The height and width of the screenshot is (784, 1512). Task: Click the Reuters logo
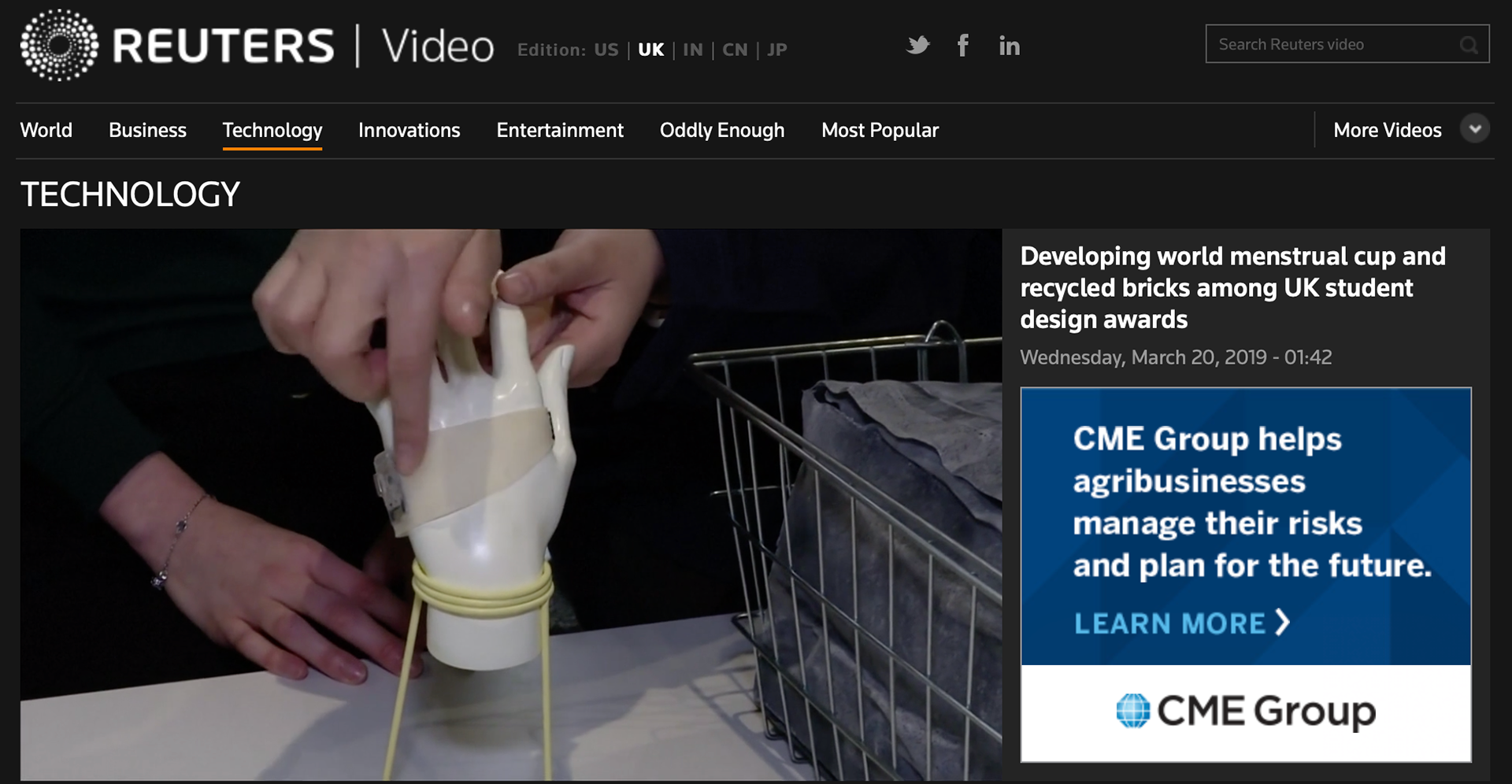coord(176,46)
